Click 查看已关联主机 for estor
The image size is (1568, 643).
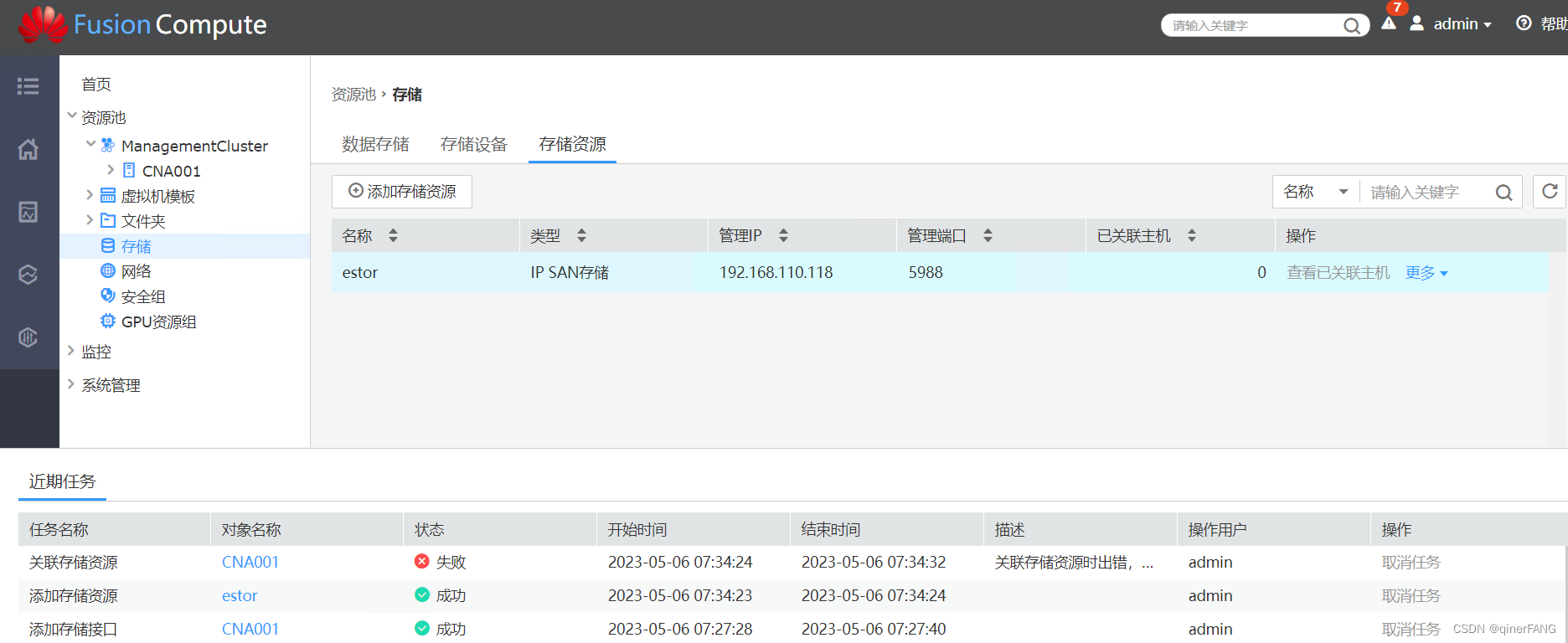click(x=1338, y=273)
